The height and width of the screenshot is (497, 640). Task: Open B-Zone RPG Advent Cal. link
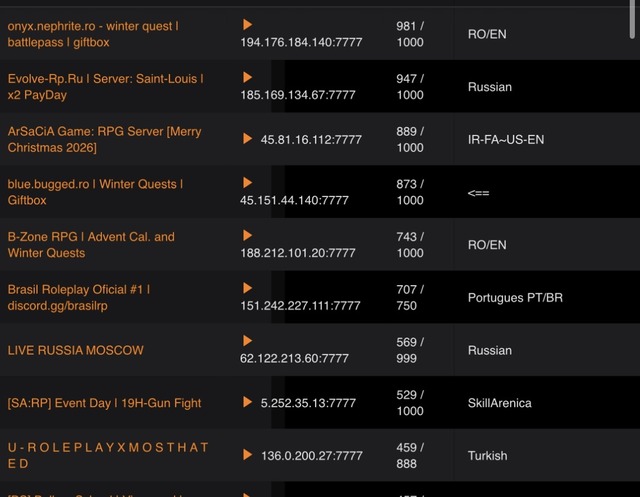91,245
